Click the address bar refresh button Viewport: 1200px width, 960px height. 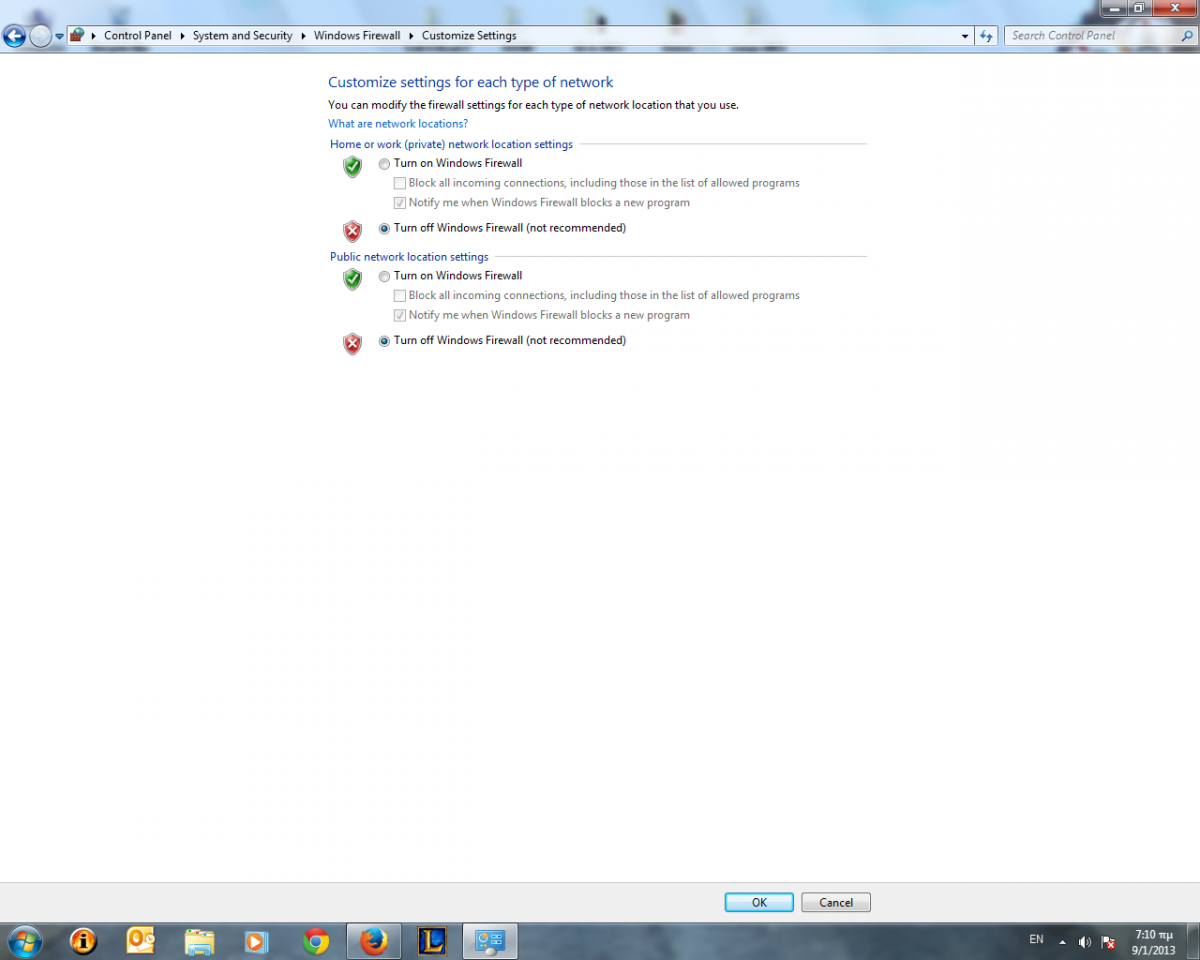[x=987, y=36]
